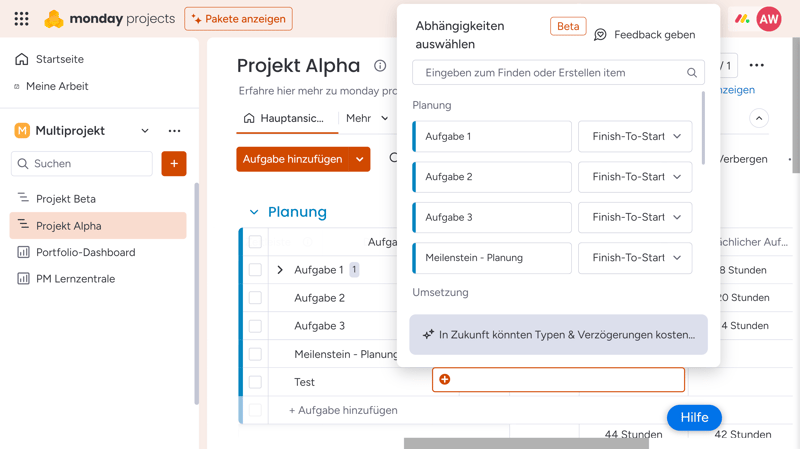Expand Aufgabe 1 subitems arrow

[280, 270]
